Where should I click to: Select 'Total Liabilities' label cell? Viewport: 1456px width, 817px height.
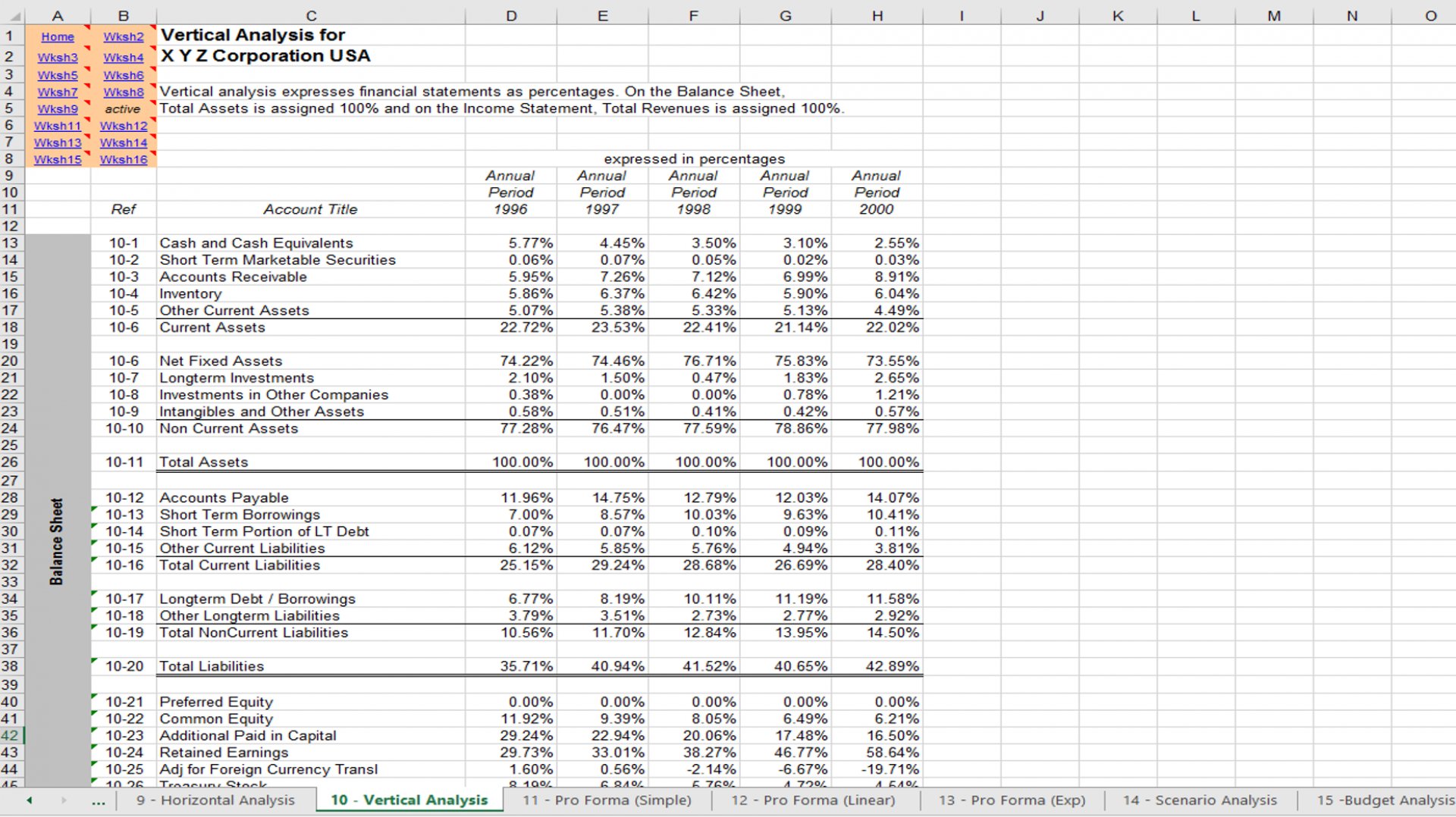pos(311,666)
